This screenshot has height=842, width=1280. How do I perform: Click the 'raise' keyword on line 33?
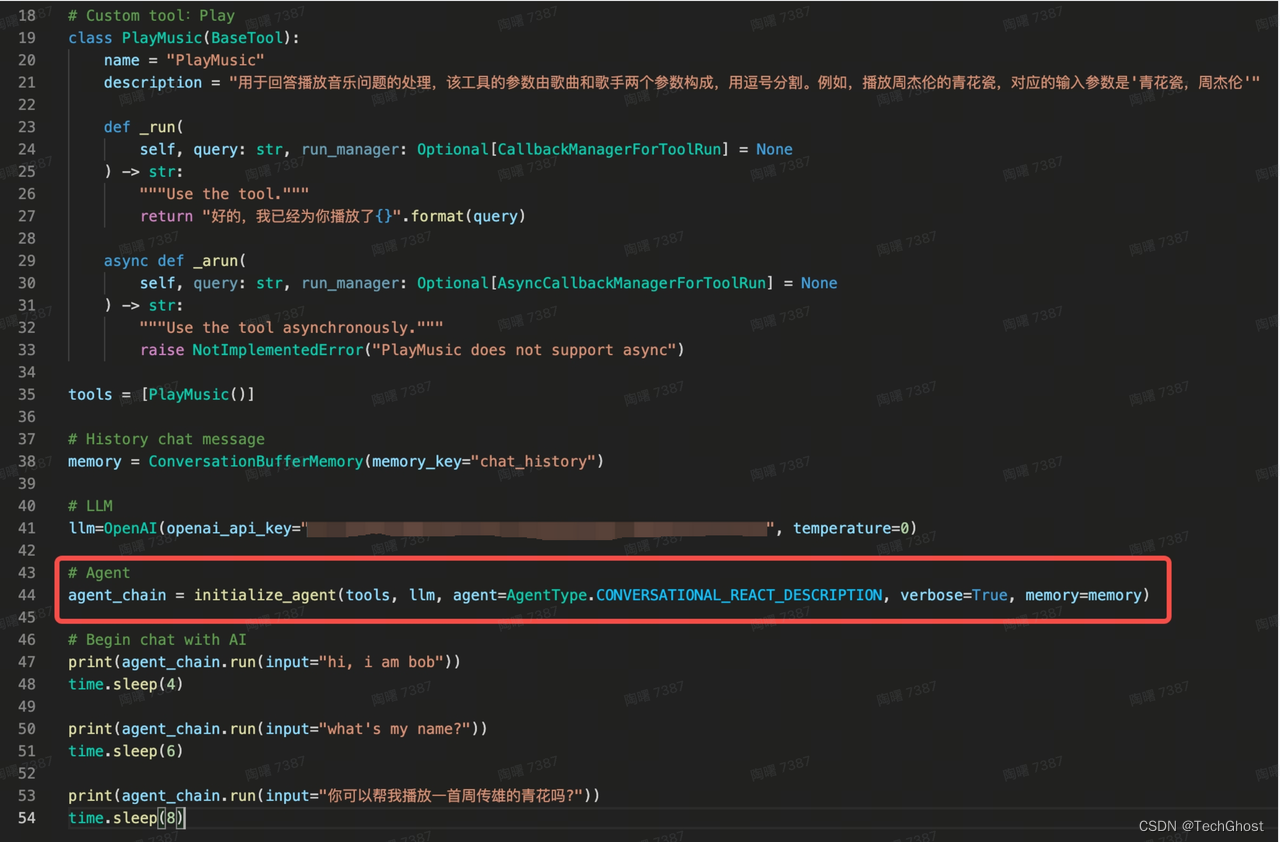click(x=162, y=350)
